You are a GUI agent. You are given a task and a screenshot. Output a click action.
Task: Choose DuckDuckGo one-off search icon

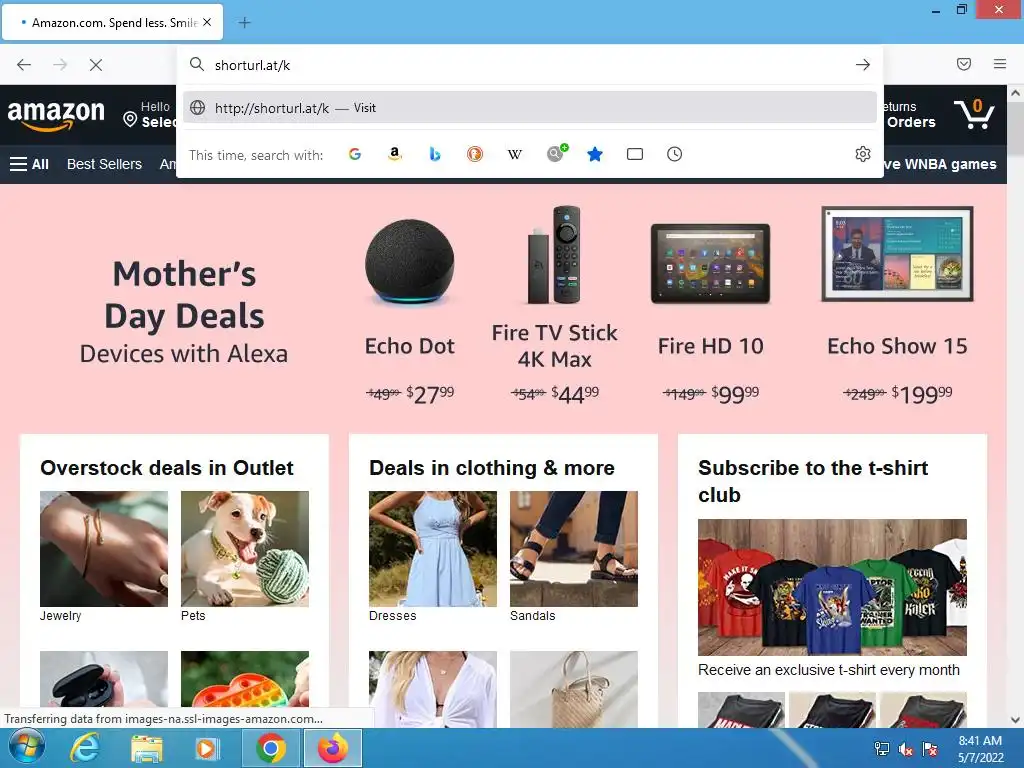pos(475,154)
